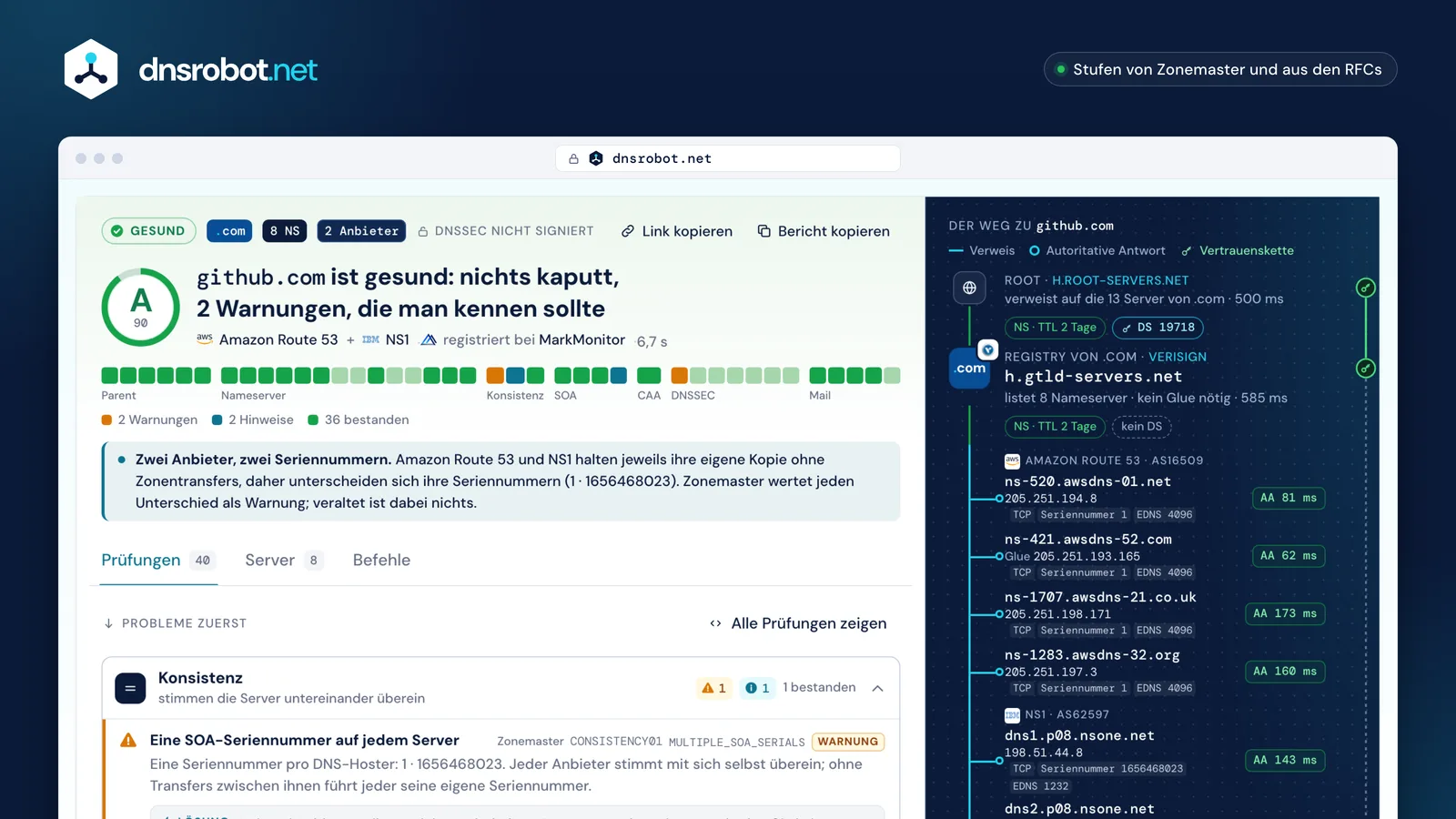The height and width of the screenshot is (819, 1456).
Task: Click the sort arrow beside PROBLEME ZUERST
Action: tap(108, 623)
